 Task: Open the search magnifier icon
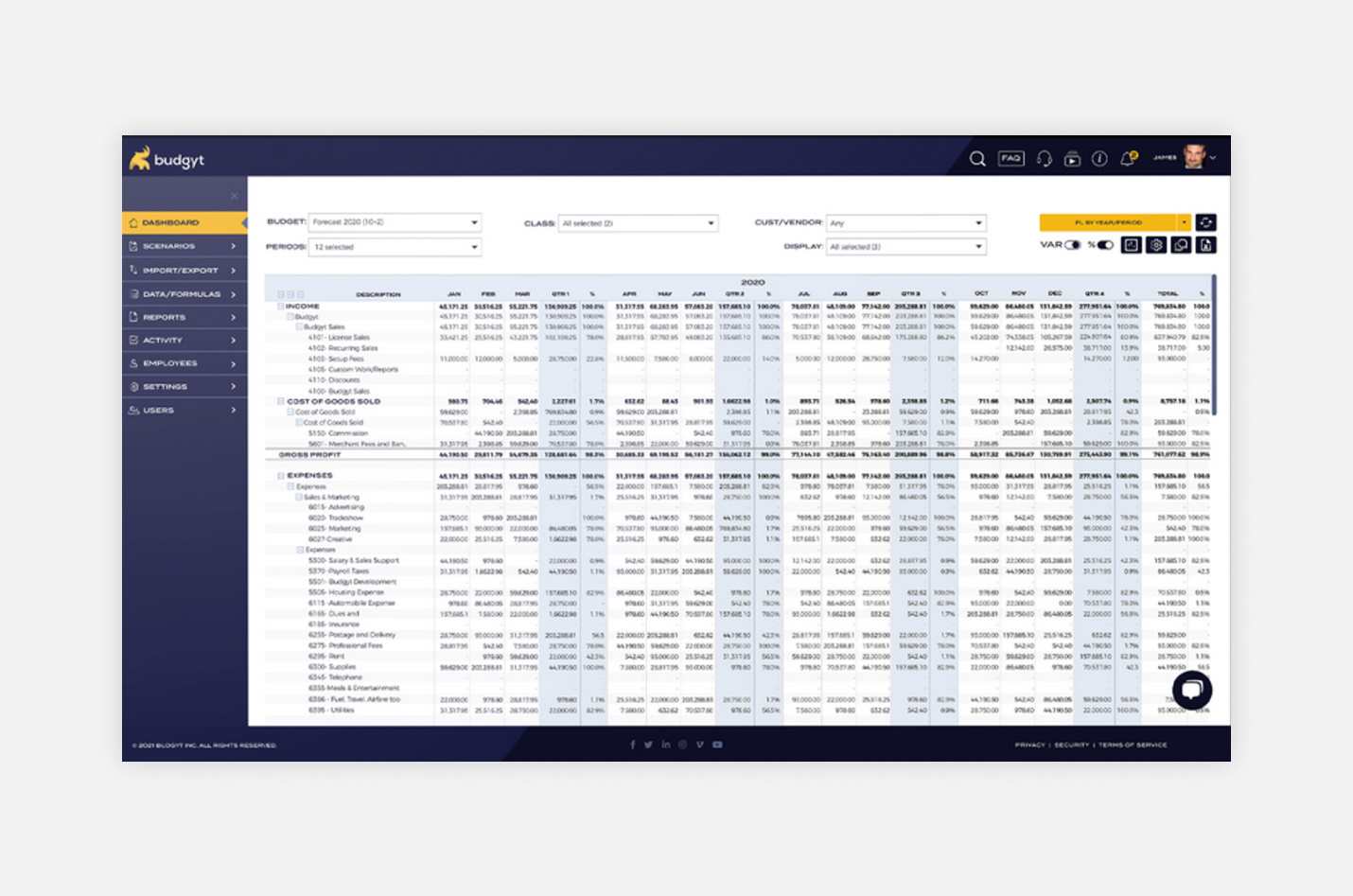pos(978,159)
